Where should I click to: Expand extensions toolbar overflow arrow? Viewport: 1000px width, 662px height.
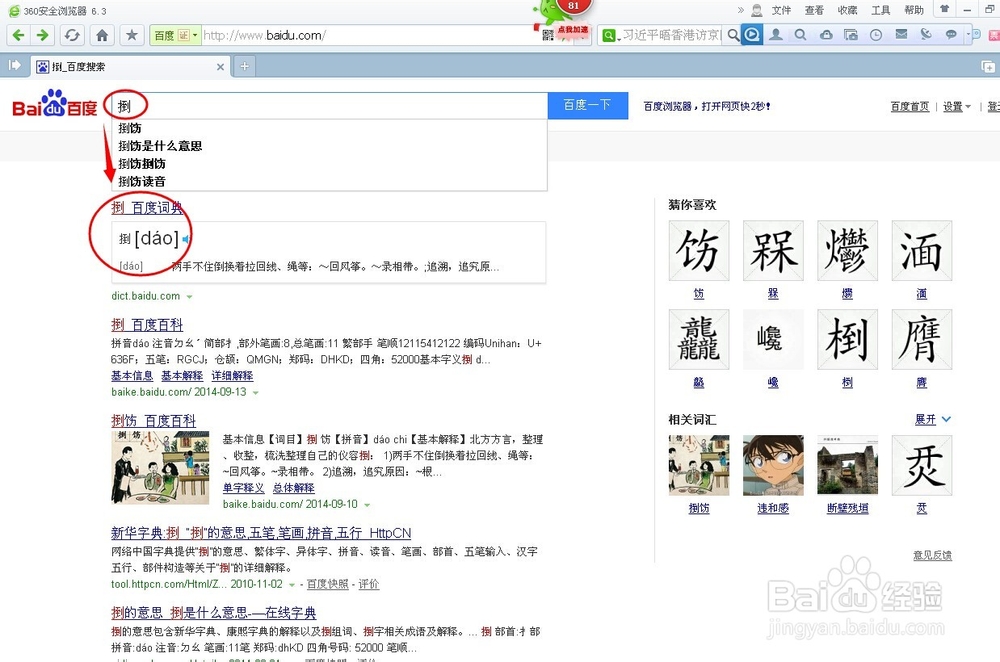968,34
